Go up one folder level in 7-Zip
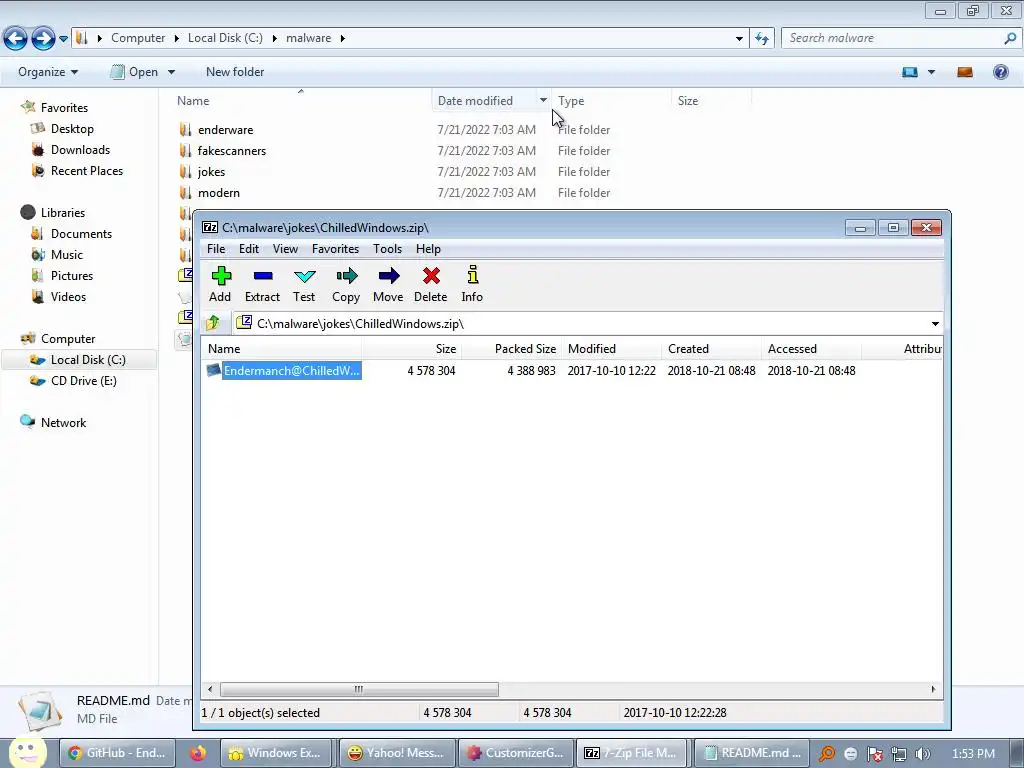The height and width of the screenshot is (768, 1024). point(212,323)
